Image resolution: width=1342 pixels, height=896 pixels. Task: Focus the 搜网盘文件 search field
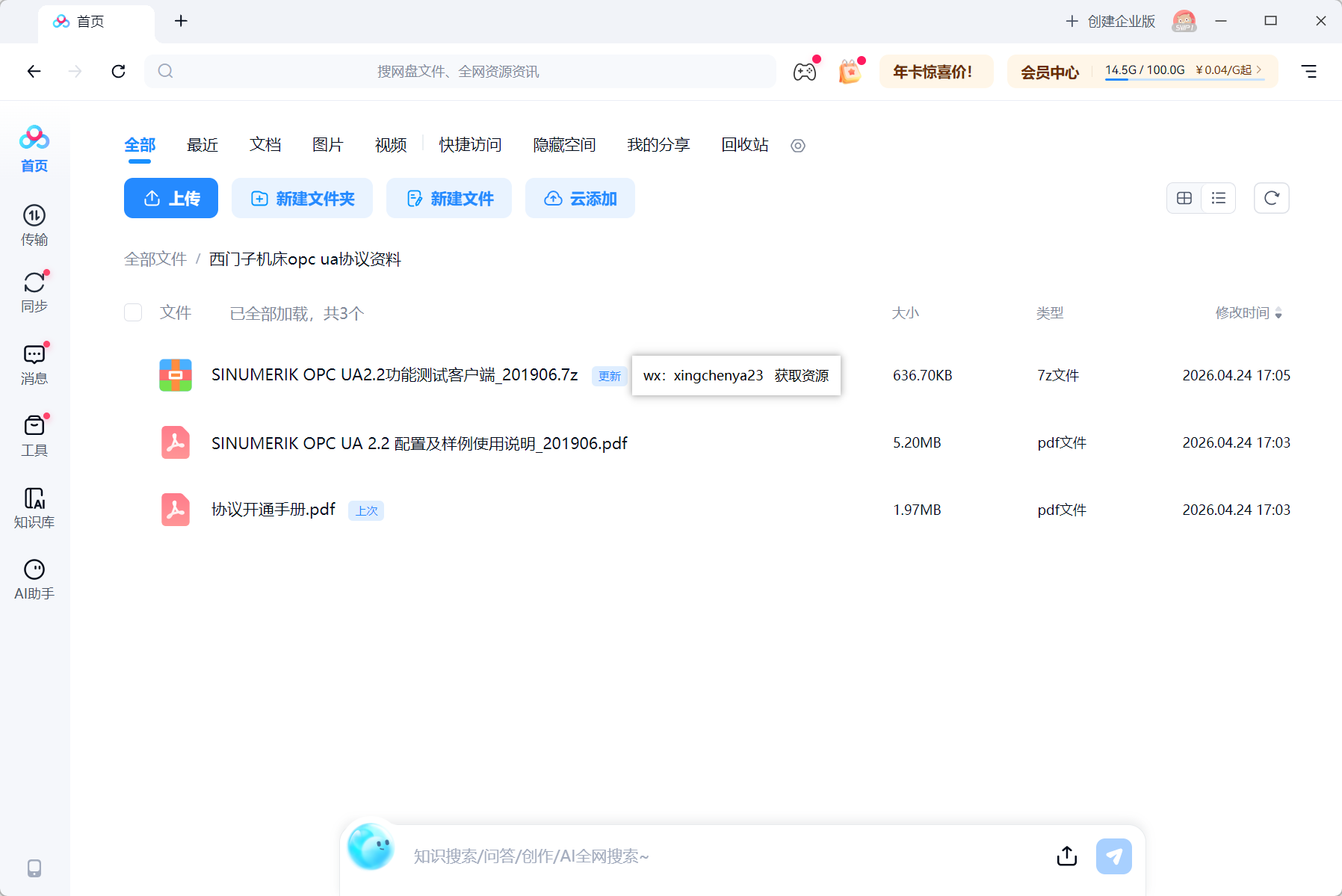tap(460, 71)
